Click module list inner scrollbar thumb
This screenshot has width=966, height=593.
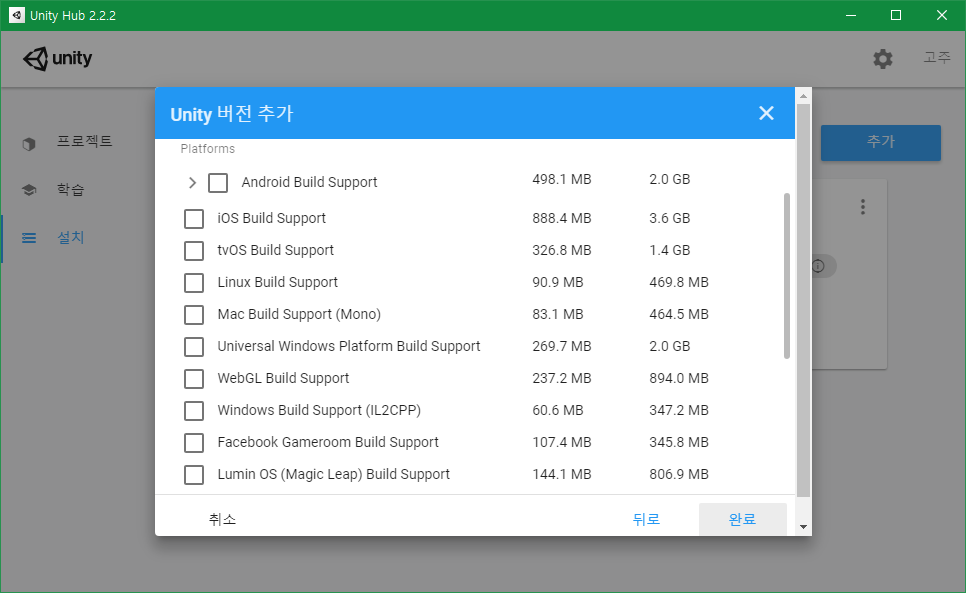(x=787, y=276)
